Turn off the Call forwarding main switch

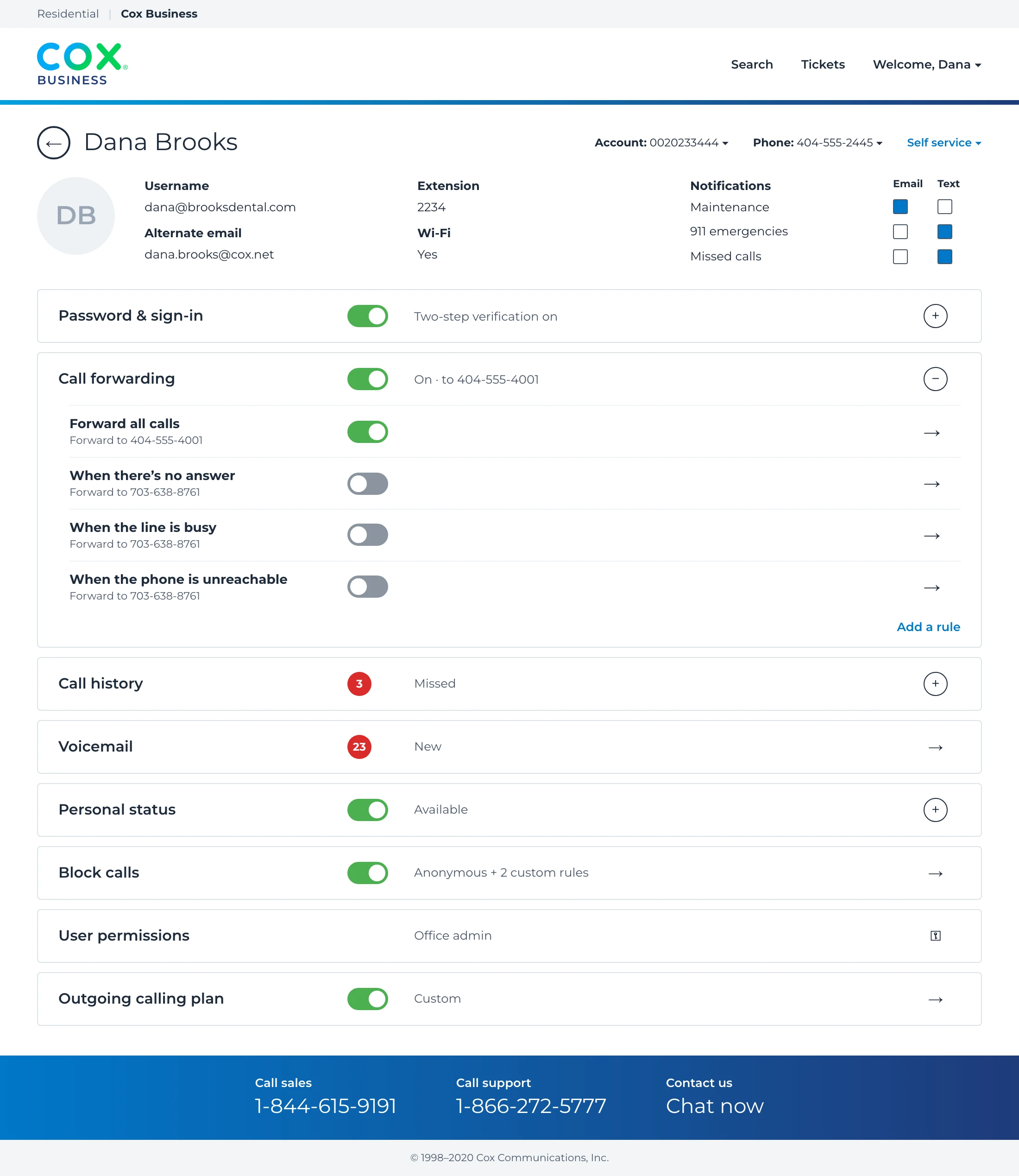368,379
